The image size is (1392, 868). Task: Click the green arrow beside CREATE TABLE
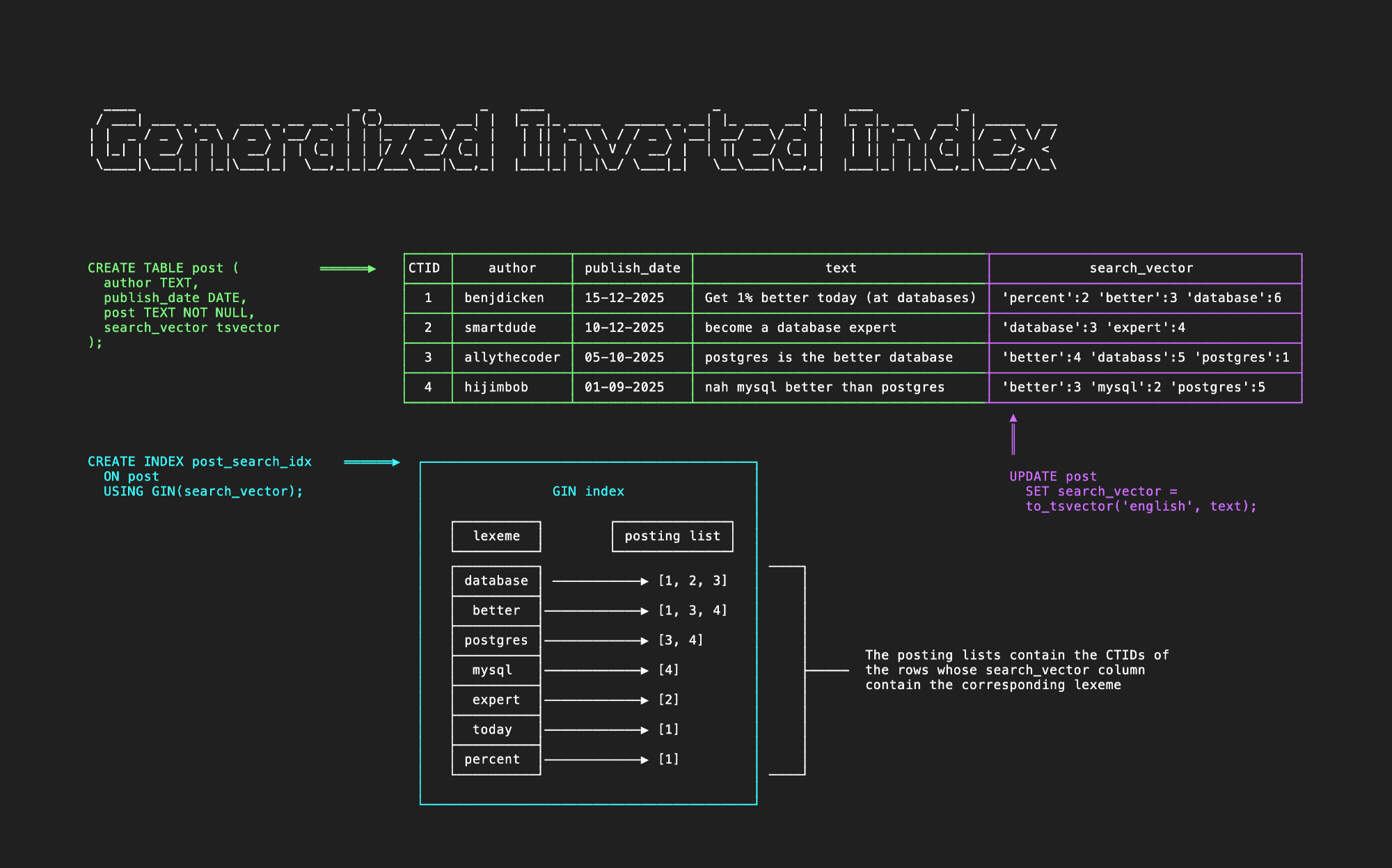coord(347,269)
